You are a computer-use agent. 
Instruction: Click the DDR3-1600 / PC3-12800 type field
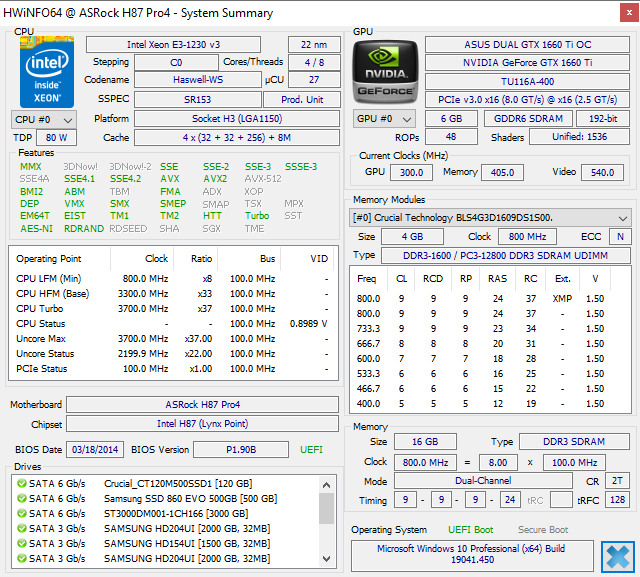[x=505, y=256]
